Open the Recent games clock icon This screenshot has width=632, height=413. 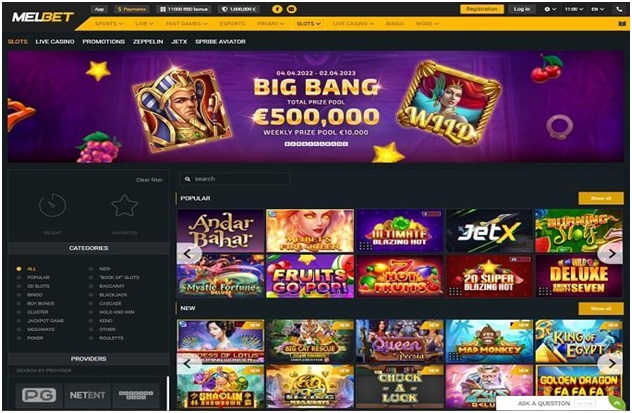[52, 205]
